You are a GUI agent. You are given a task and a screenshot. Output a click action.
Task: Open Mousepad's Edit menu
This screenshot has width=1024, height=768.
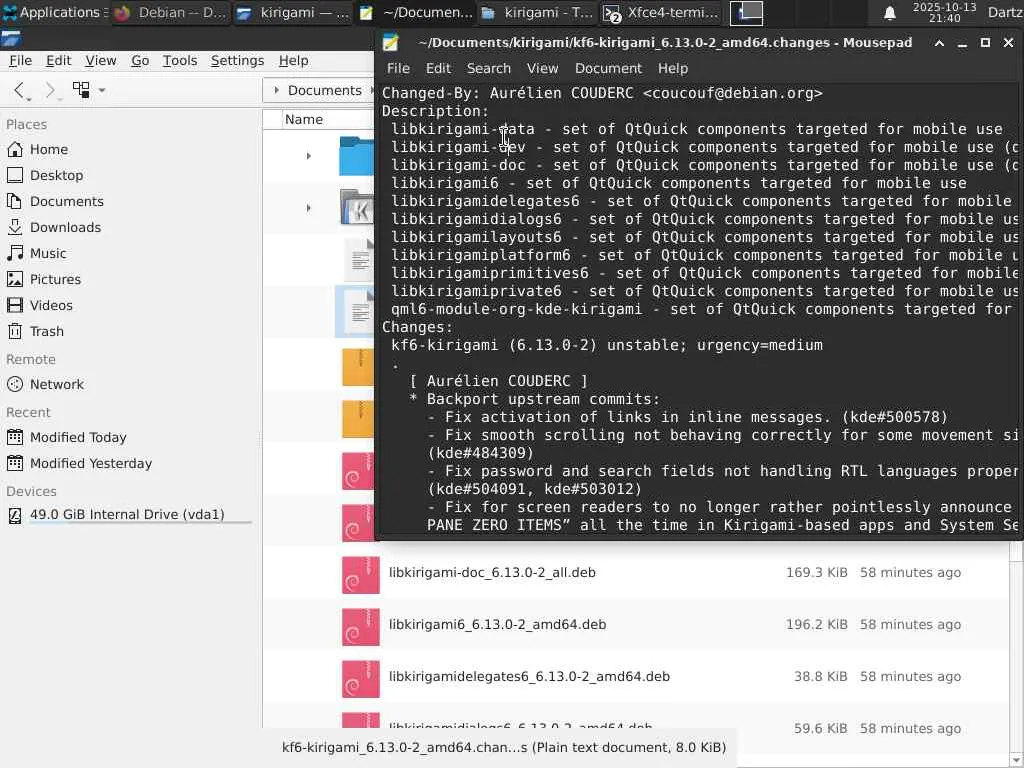click(x=438, y=69)
